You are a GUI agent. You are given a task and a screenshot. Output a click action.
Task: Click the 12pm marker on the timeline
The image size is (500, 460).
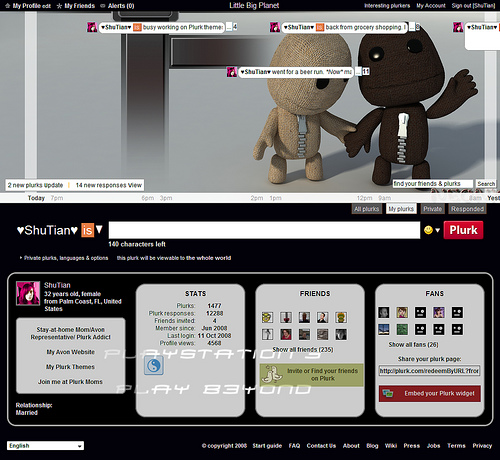(x=364, y=198)
